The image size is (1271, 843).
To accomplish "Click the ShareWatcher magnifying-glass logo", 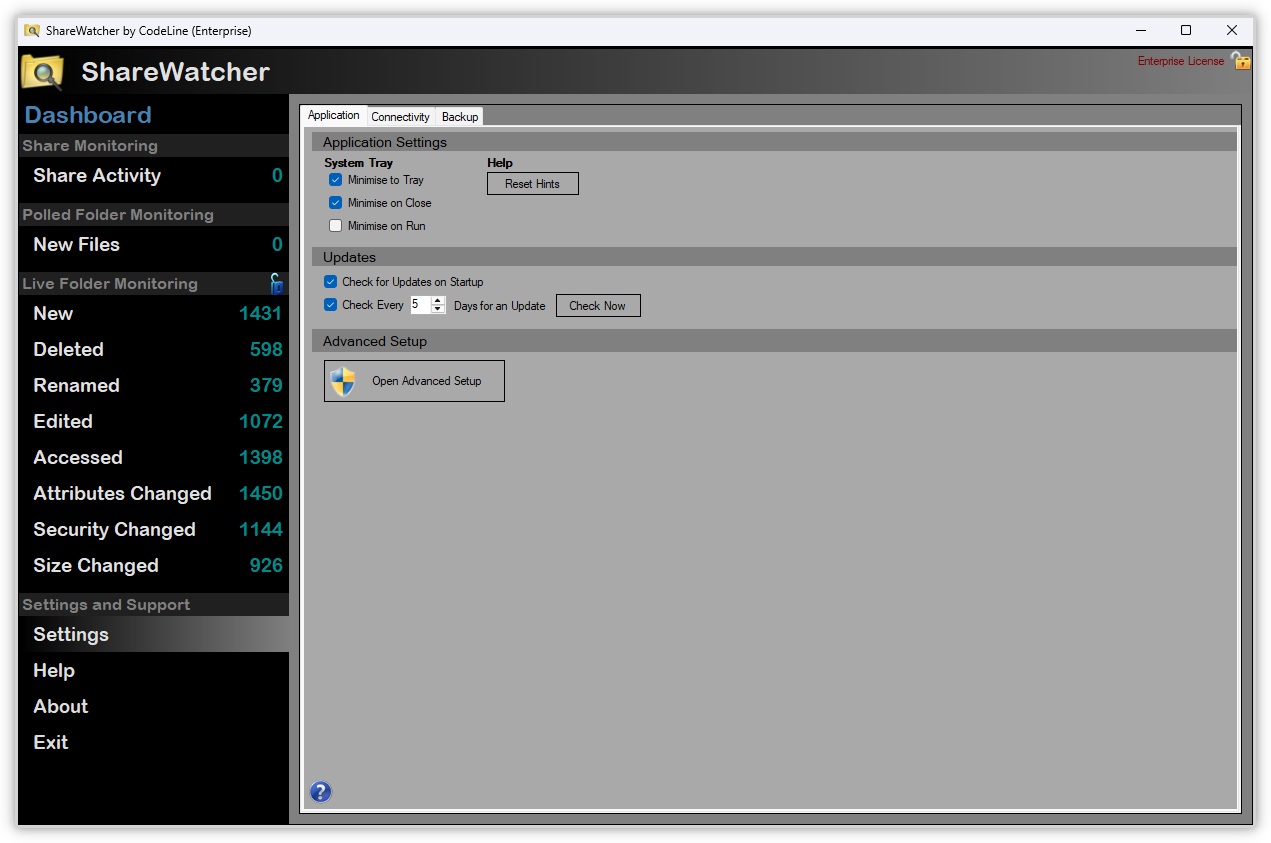I will pos(41,71).
